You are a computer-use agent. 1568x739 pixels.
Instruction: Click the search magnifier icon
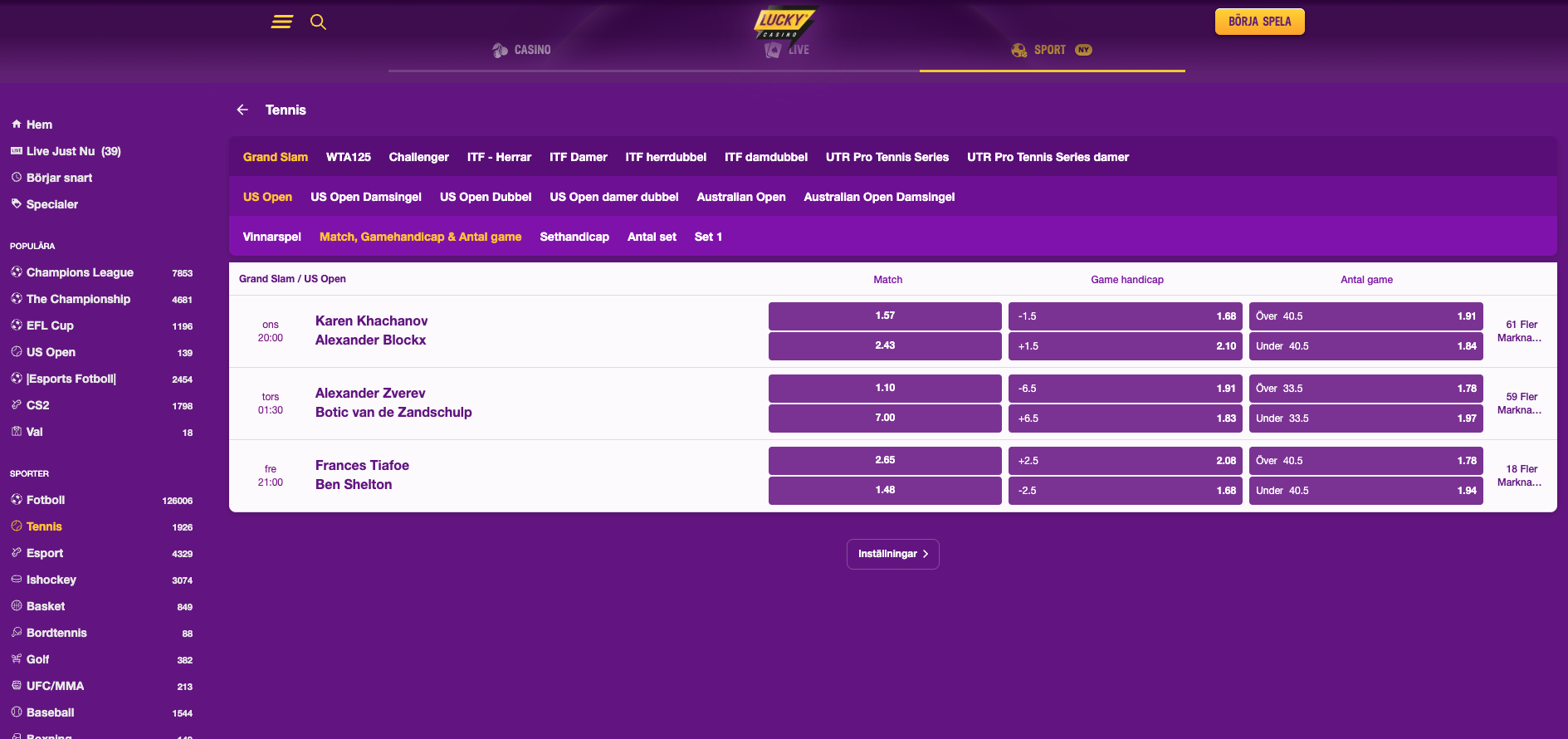coord(318,22)
